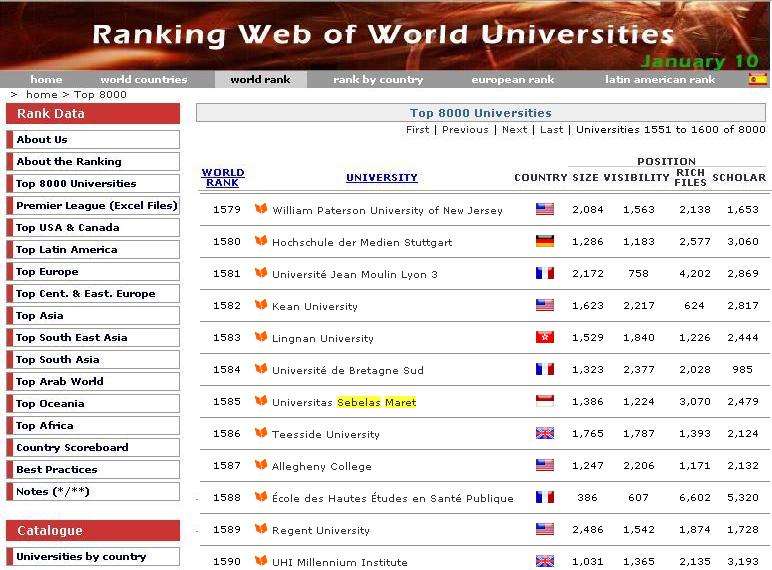Open Notes (*/**) sidebar item
The image size is (772, 570).
(x=94, y=491)
